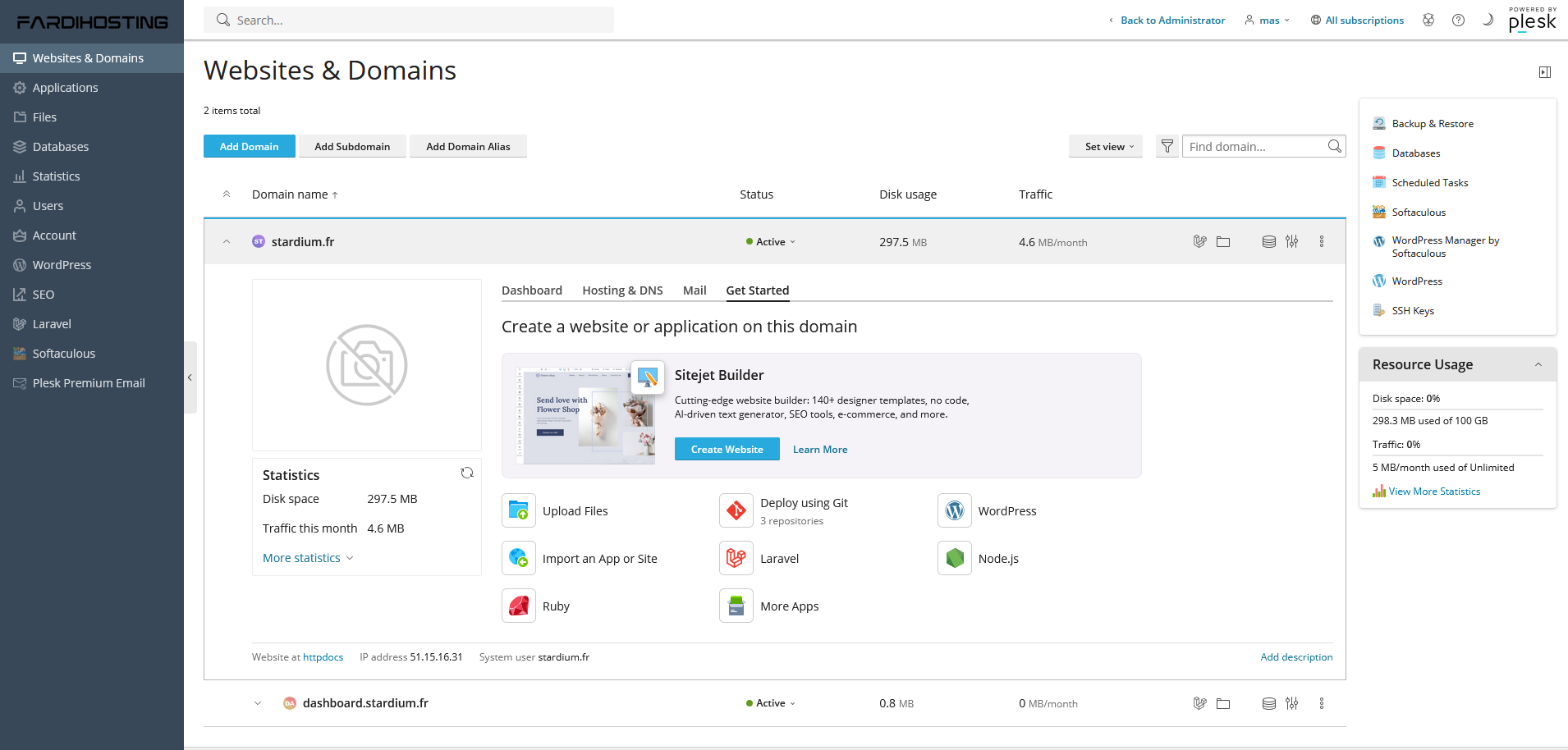This screenshot has height=750, width=1568.
Task: Open Applications in the sidebar
Action: [x=92, y=88]
